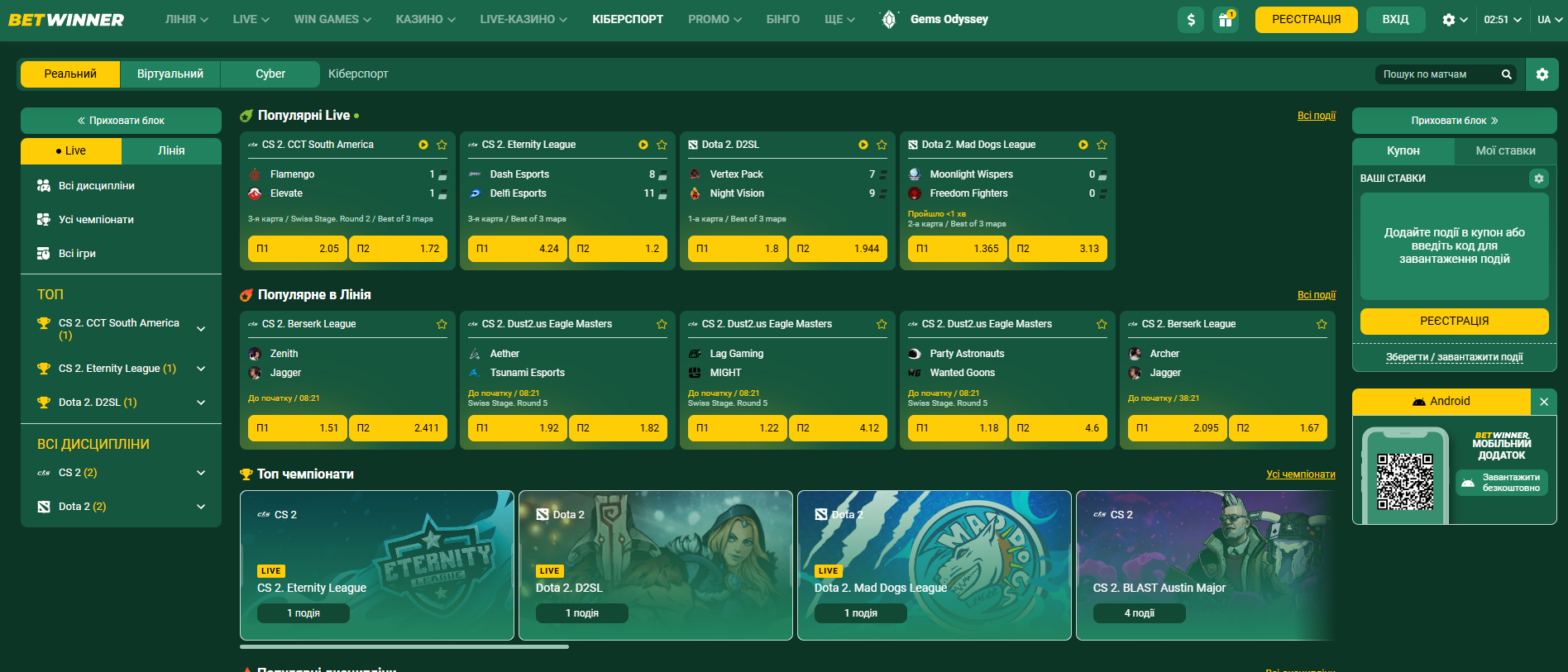
Task: Click the Moonlight Wispers team logo
Action: coord(915,174)
